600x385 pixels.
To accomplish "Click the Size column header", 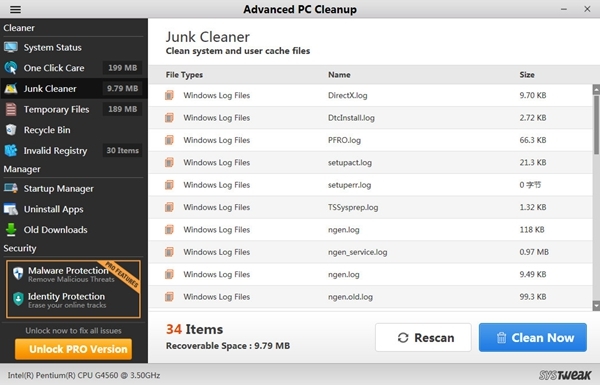I will coord(527,75).
